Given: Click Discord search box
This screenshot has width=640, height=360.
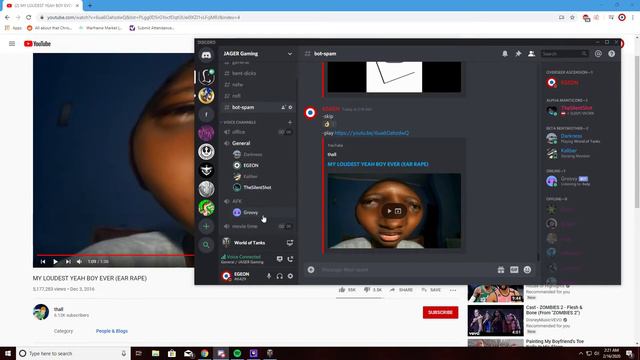Looking at the screenshot, I should 565,53.
